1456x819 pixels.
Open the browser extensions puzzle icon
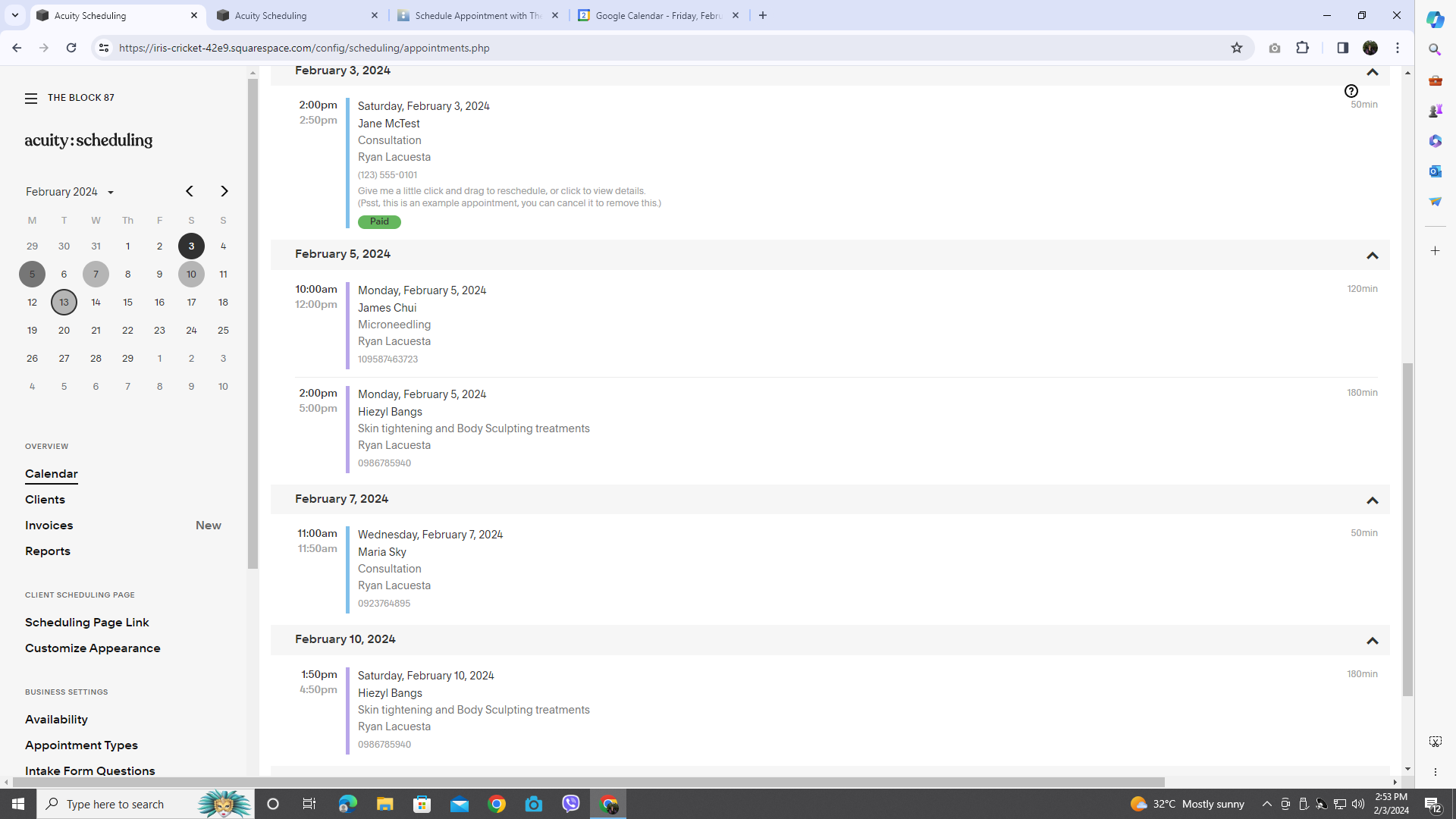tap(1303, 48)
